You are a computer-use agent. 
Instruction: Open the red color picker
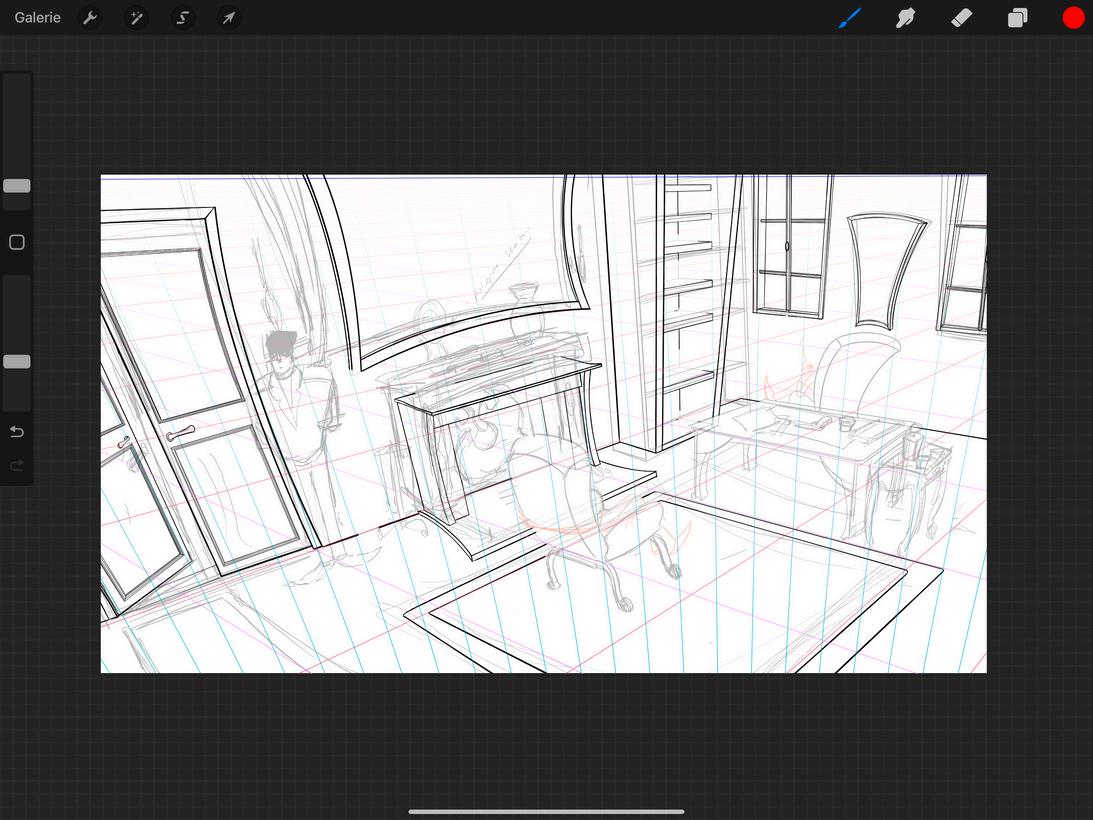(x=1073, y=17)
